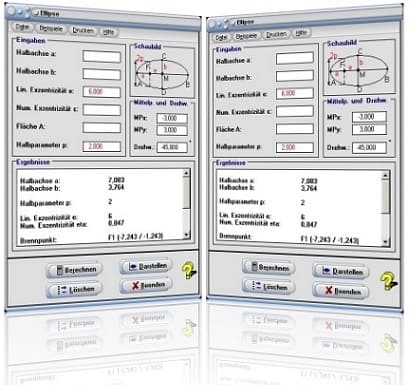Click scroll-up arrow of right Ergebnisse list
This screenshot has width=409, height=385.
click(386, 175)
